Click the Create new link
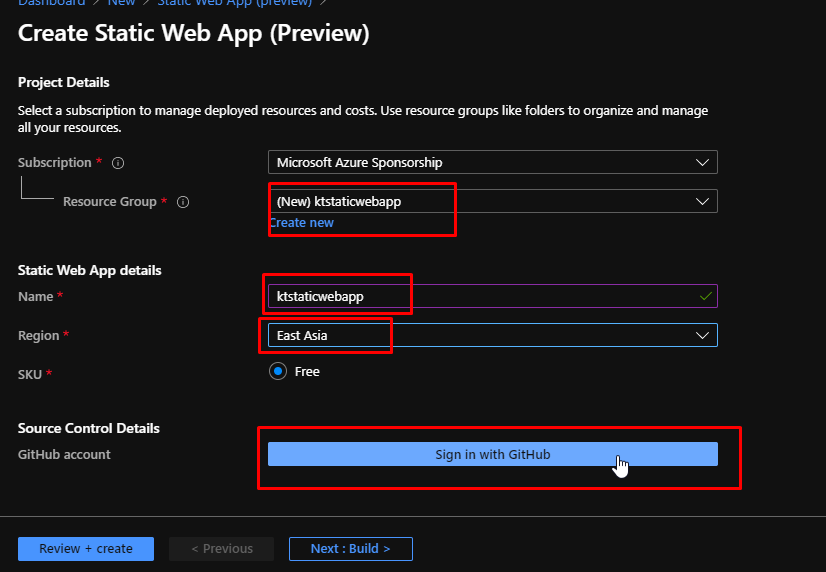Screen dimensions: 826x572 pos(301,223)
